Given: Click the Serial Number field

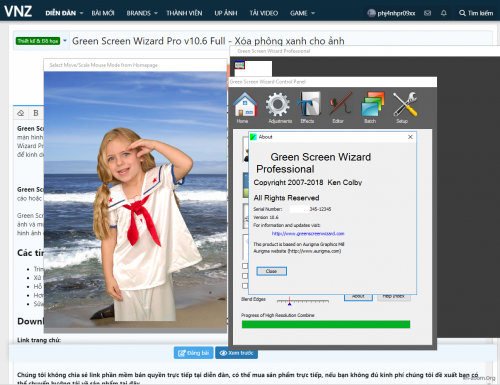Looking at the screenshot, I should 311,209.
